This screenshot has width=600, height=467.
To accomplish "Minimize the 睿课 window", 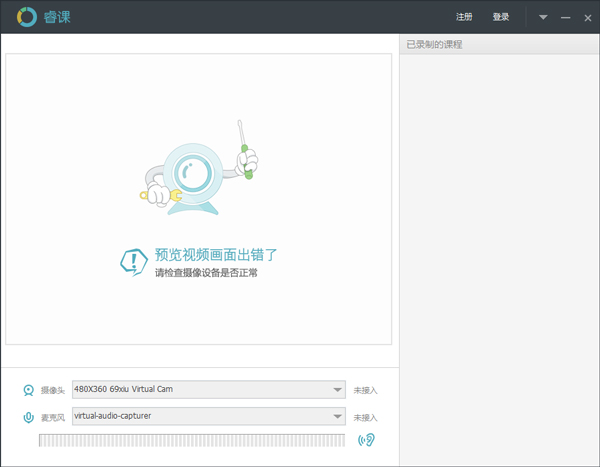I will click(x=566, y=17).
